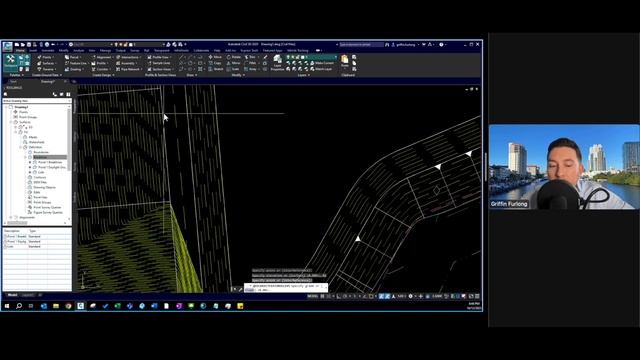Click the Sample Lines tool
640x360 pixels.
pyautogui.click(x=159, y=63)
